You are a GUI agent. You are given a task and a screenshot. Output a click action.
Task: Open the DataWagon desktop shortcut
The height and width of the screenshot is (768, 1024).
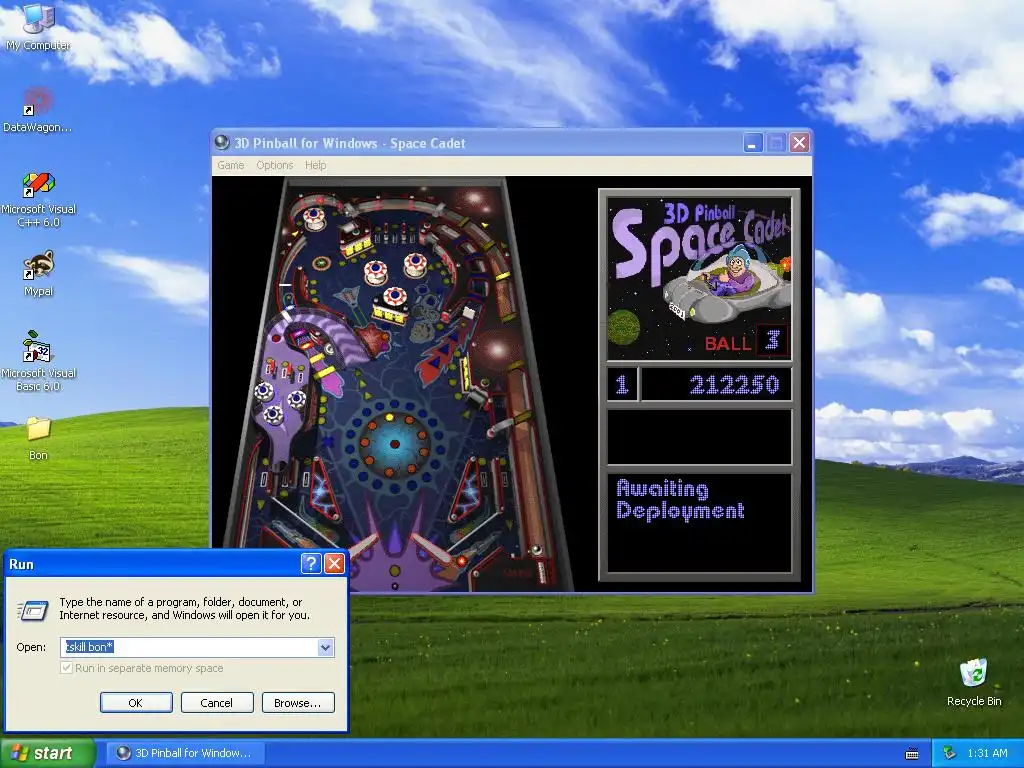tap(38, 108)
